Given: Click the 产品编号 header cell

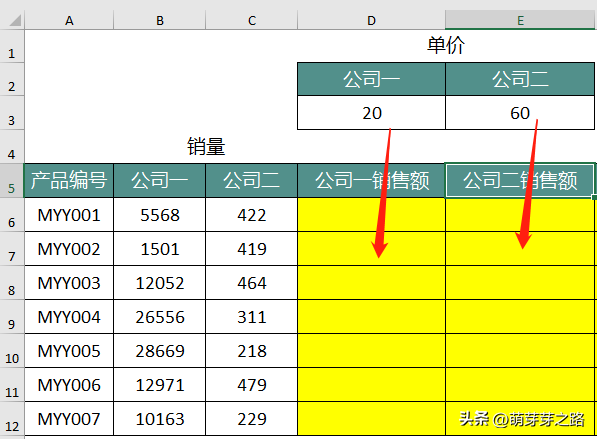Looking at the screenshot, I should (69, 181).
